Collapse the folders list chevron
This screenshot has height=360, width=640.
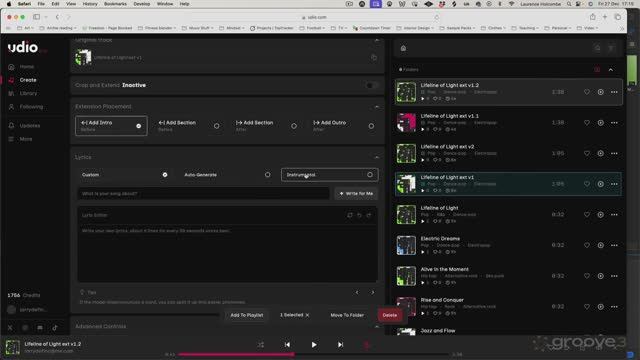pyautogui.click(x=611, y=70)
